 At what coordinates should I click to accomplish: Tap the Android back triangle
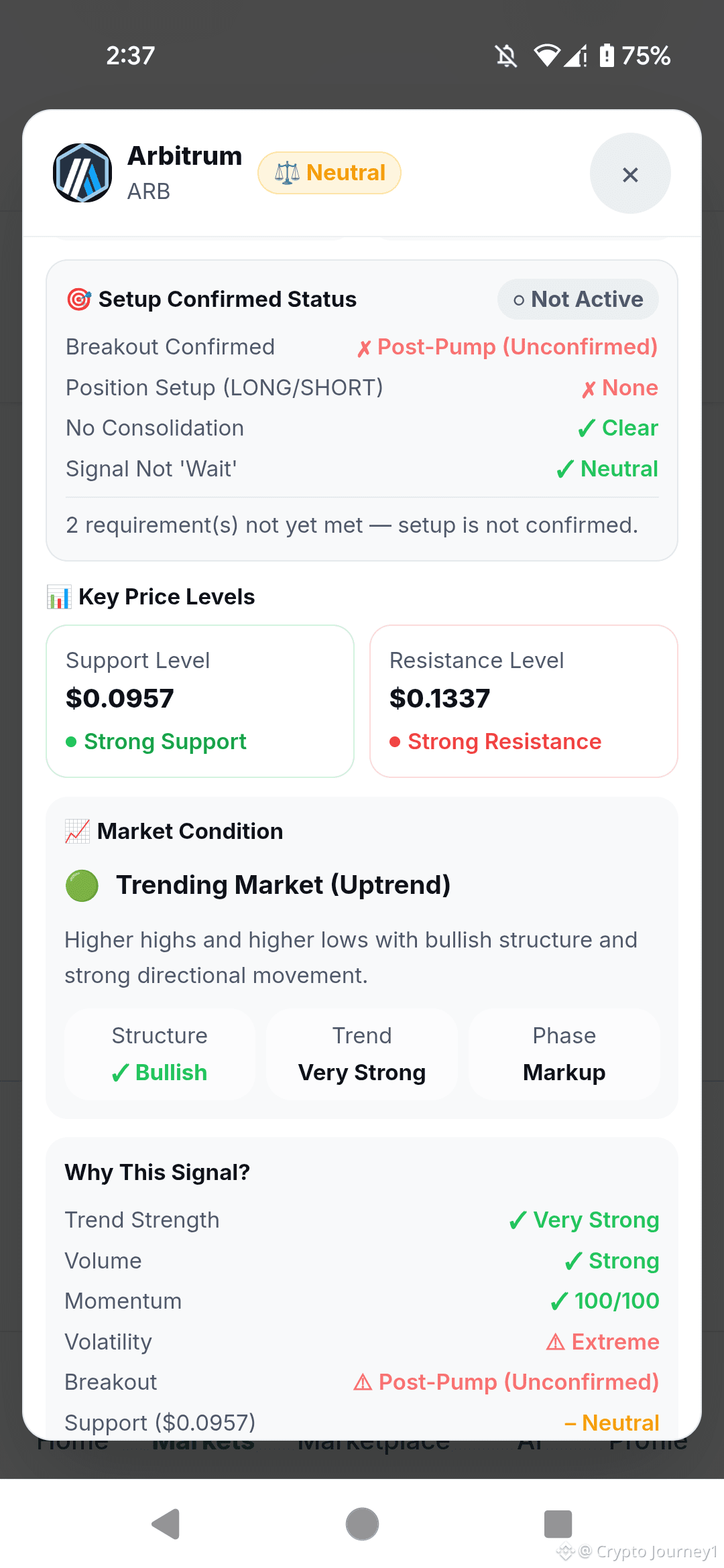[166, 1524]
